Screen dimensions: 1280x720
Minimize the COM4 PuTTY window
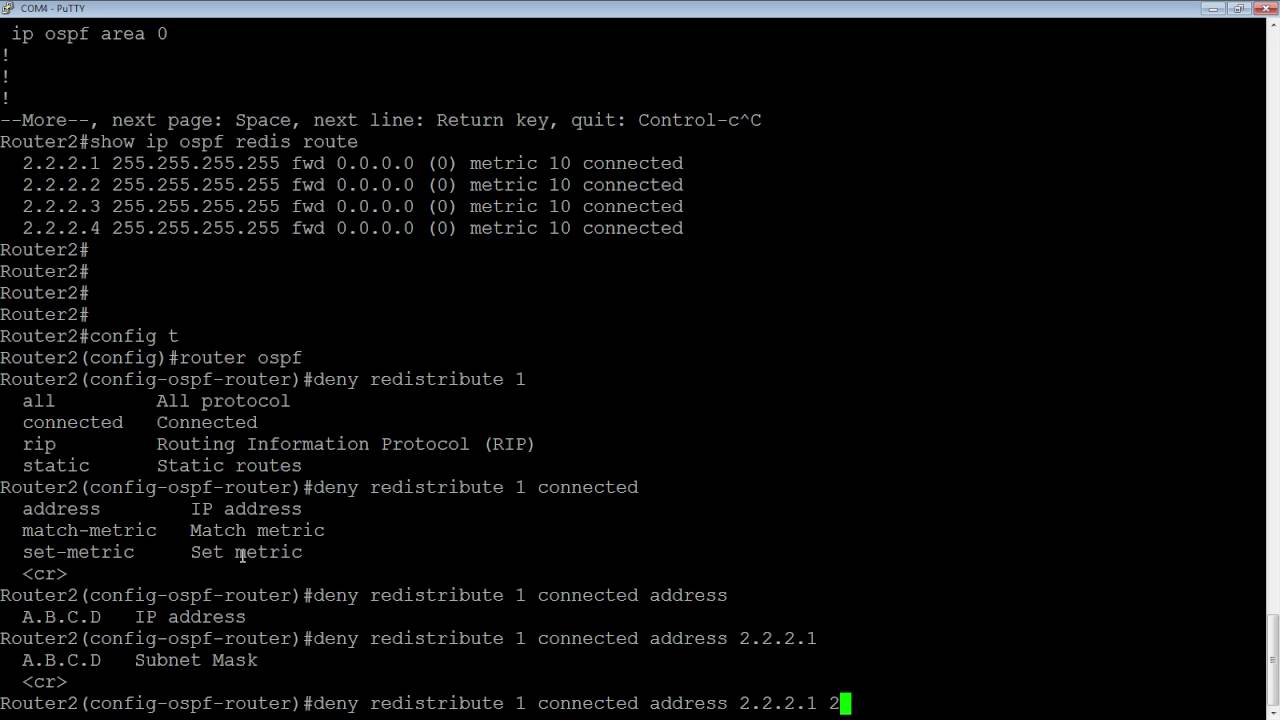click(x=1213, y=8)
